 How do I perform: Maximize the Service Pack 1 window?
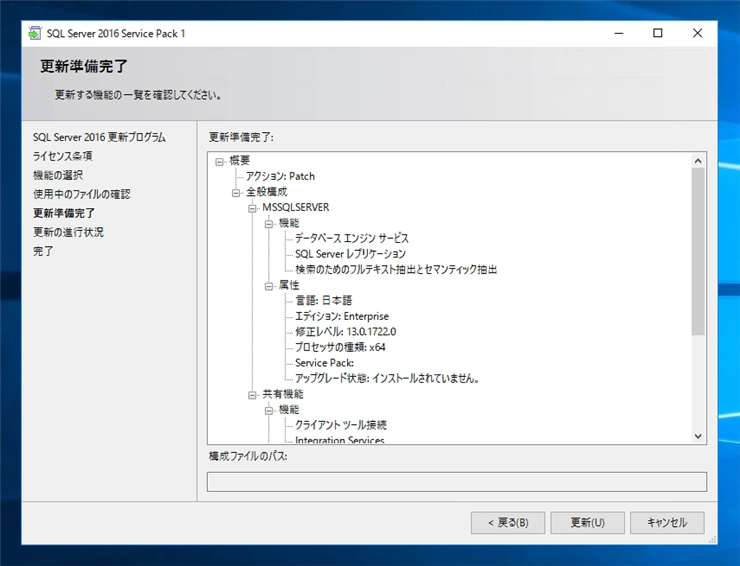pos(657,33)
